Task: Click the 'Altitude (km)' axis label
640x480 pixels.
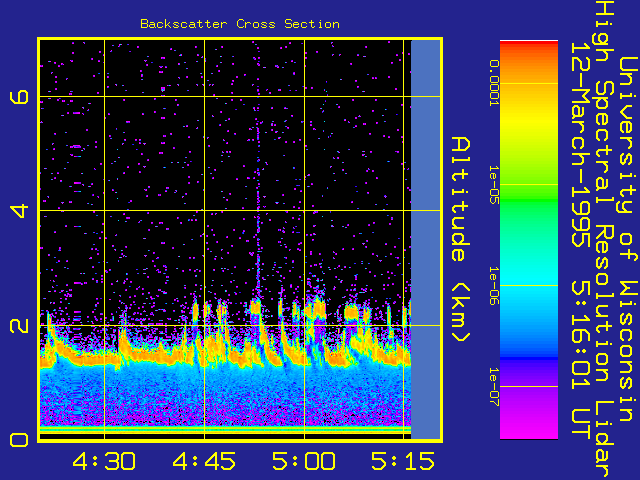Action: [461, 240]
